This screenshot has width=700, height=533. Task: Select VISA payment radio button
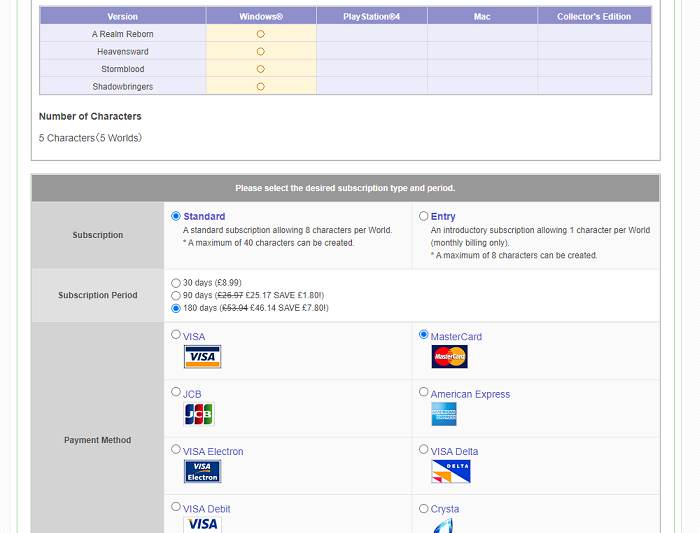(x=176, y=335)
